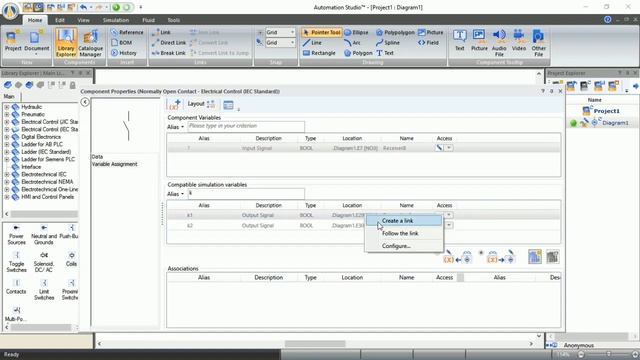Choose Create a link from context menu

pos(404,220)
